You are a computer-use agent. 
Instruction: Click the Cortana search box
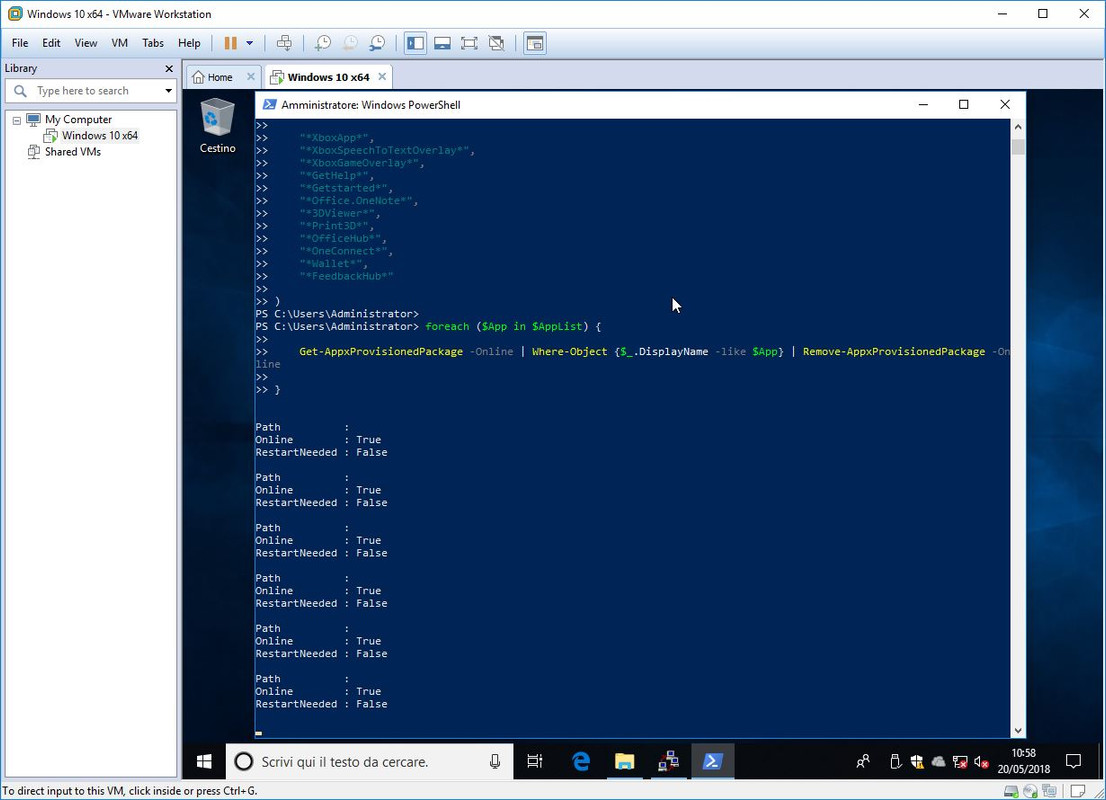click(x=369, y=761)
